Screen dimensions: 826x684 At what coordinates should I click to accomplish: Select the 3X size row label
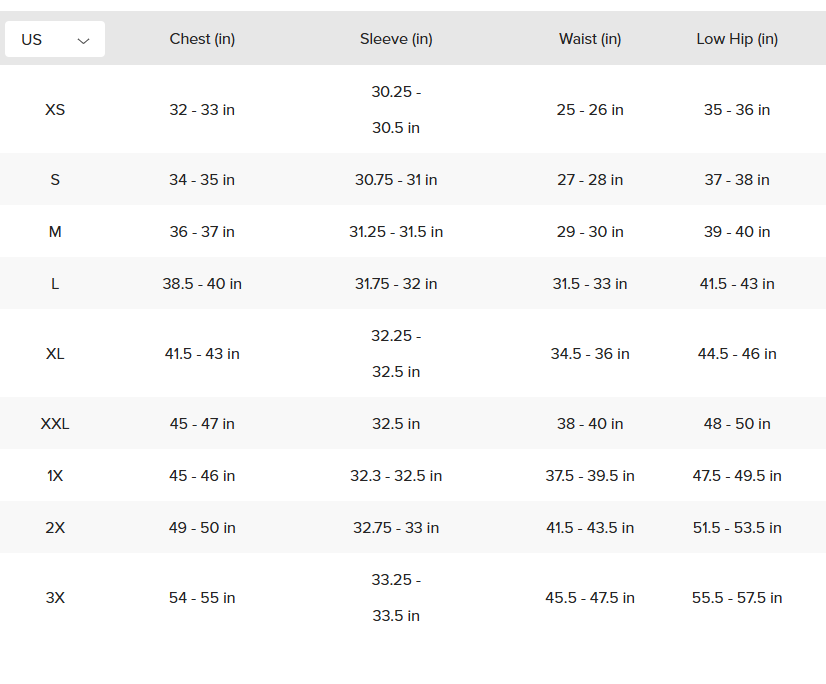coord(55,598)
